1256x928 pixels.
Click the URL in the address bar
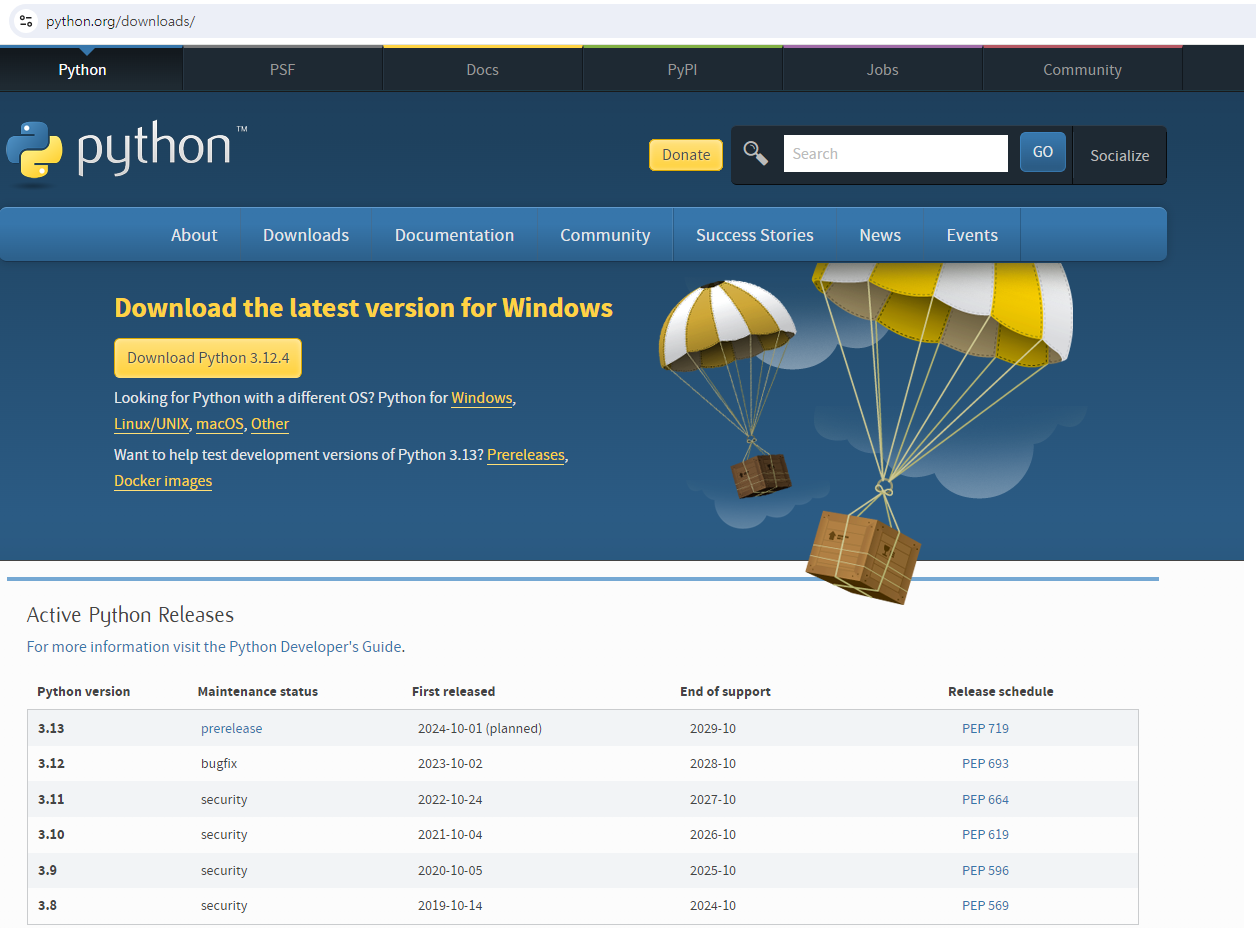(120, 21)
